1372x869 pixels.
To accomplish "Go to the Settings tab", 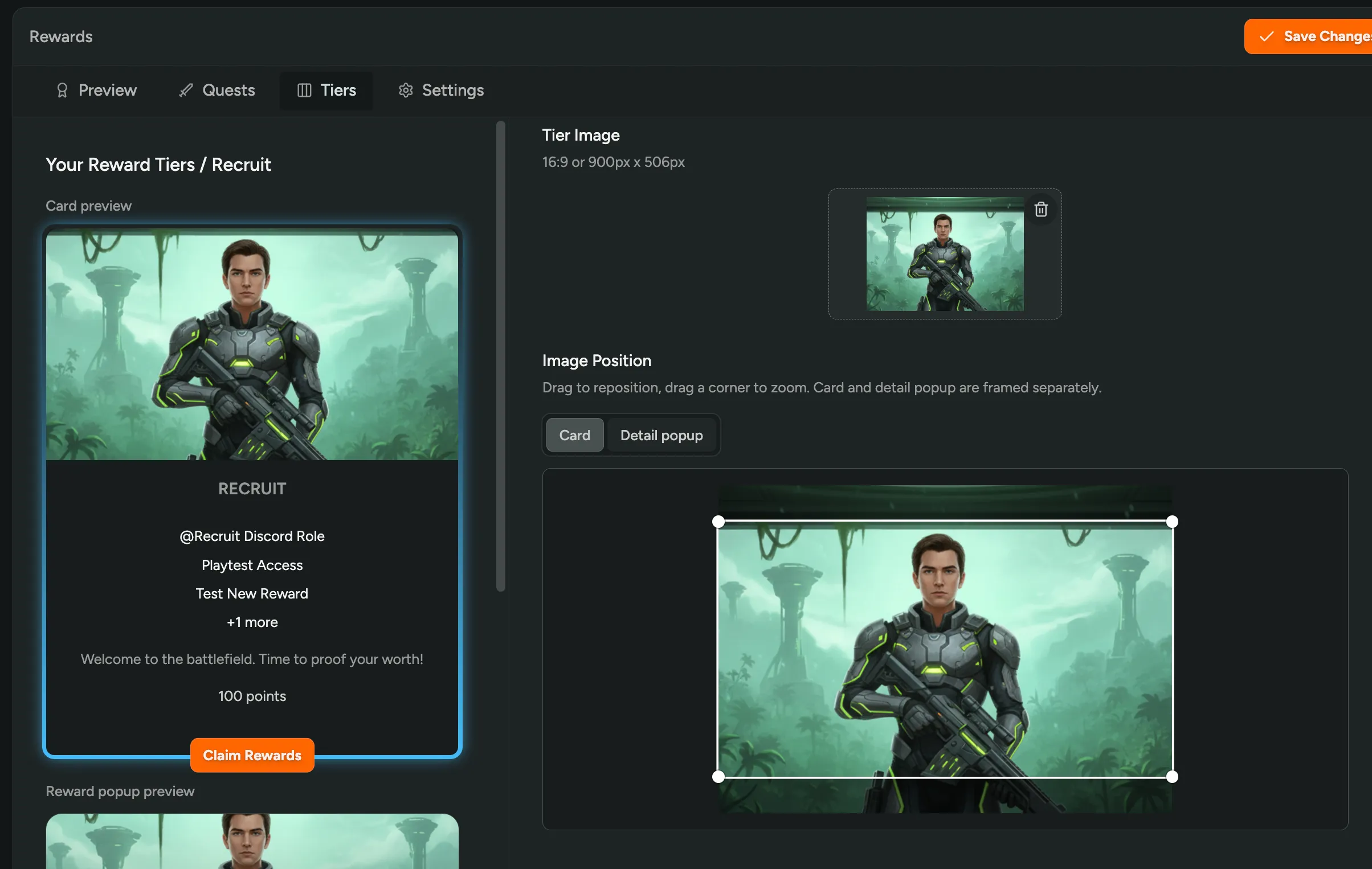I will point(441,90).
